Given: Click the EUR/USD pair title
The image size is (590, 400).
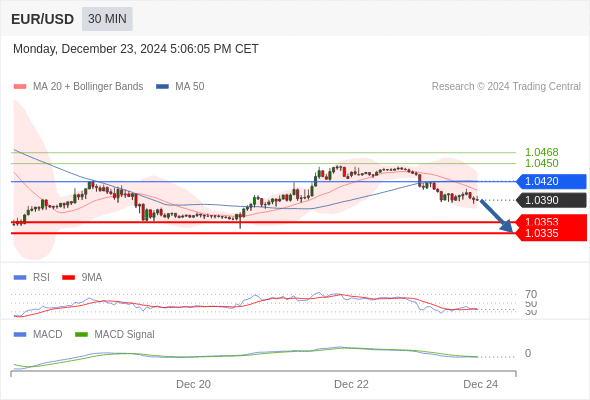Looking at the screenshot, I should [43, 19].
